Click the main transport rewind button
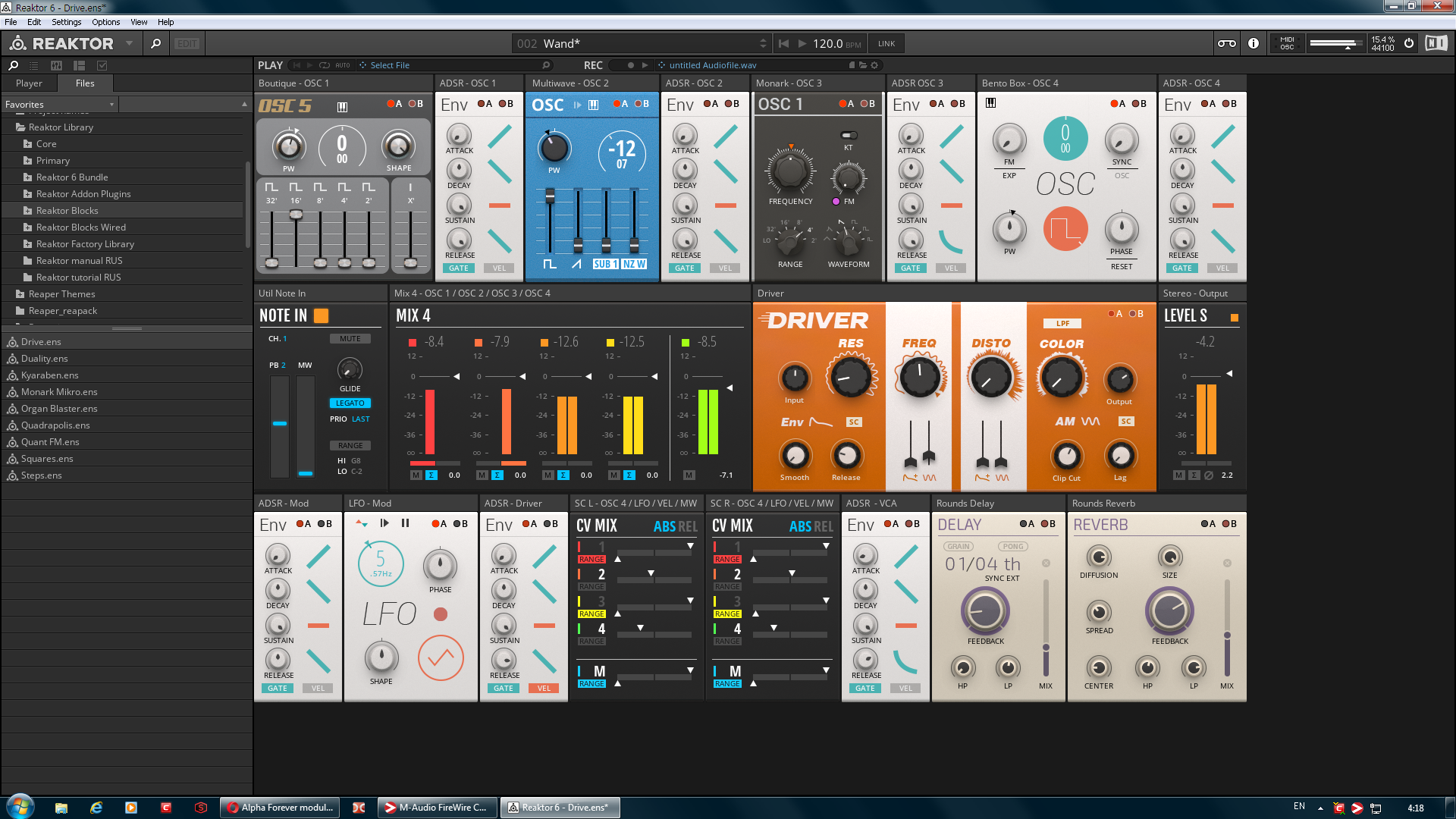1456x819 pixels. click(783, 43)
